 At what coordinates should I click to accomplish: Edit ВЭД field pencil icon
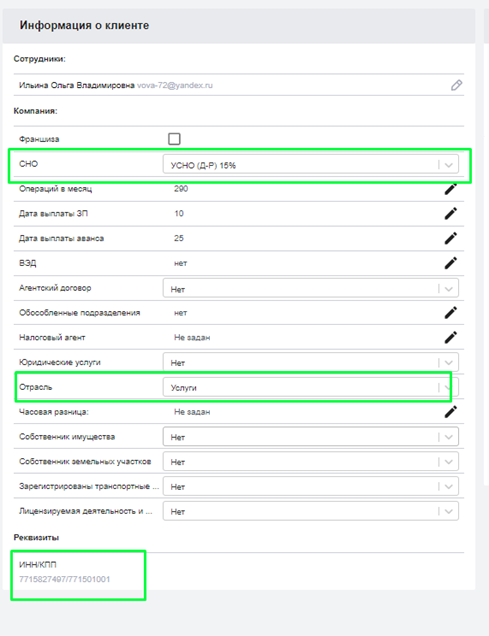point(450,263)
